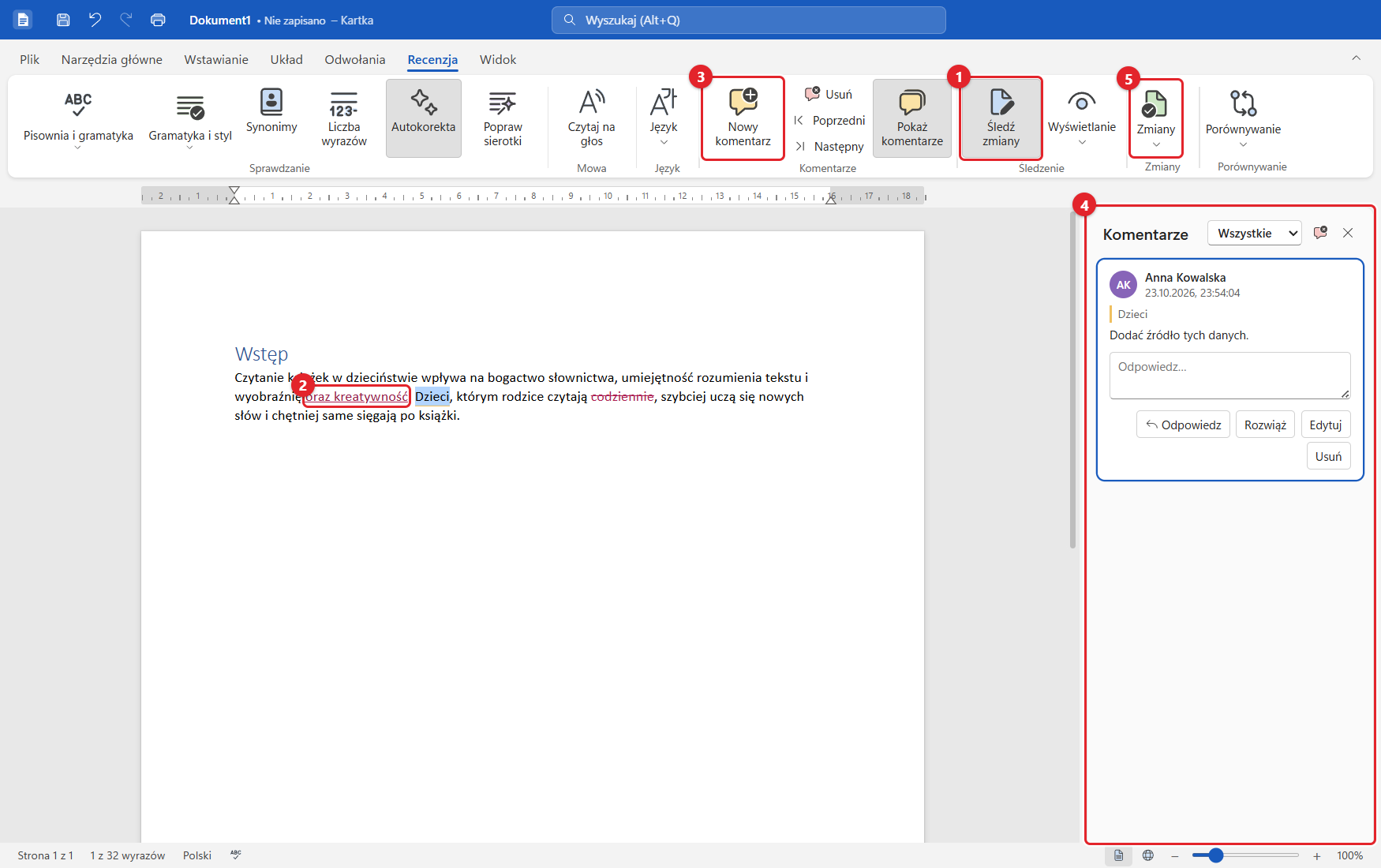This screenshot has width=1381, height=868.
Task: Collapse the ribbon with the chevron
Action: coord(1357,58)
